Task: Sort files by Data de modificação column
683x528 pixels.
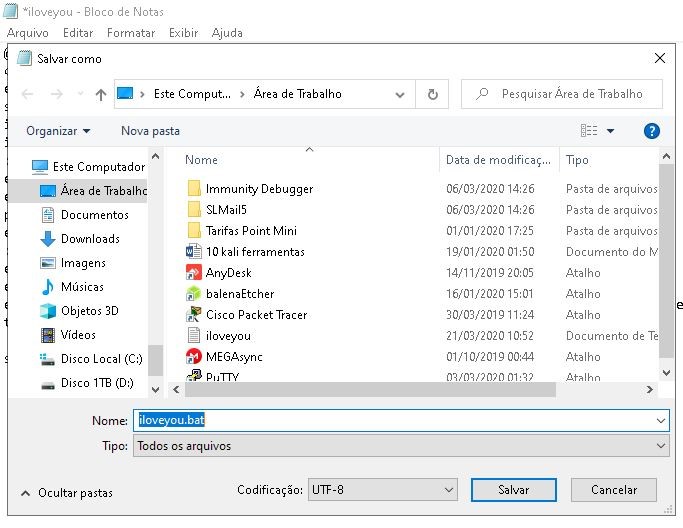Action: point(497,160)
